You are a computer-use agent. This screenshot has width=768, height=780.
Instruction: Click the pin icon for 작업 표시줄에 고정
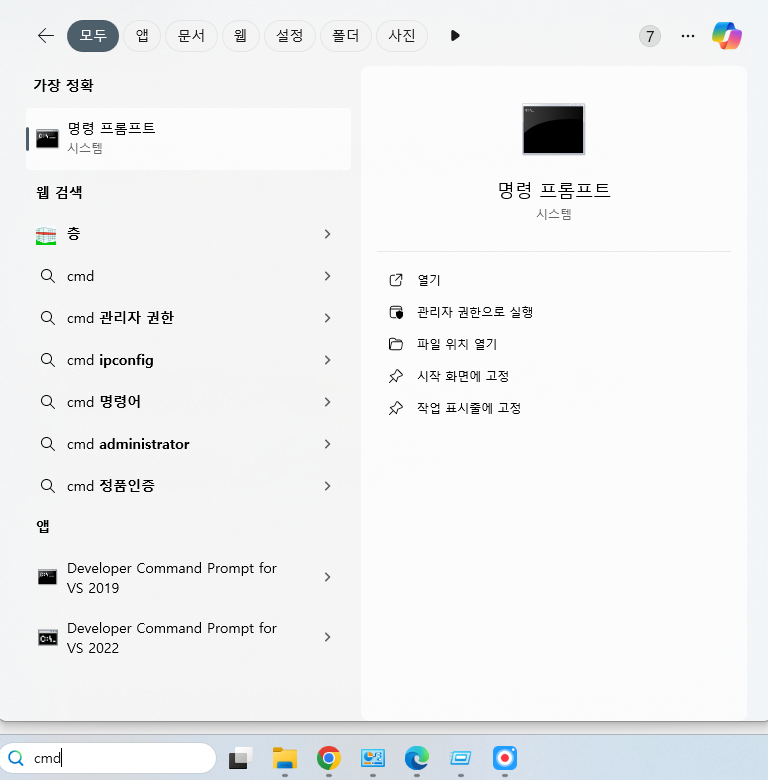[x=396, y=408]
